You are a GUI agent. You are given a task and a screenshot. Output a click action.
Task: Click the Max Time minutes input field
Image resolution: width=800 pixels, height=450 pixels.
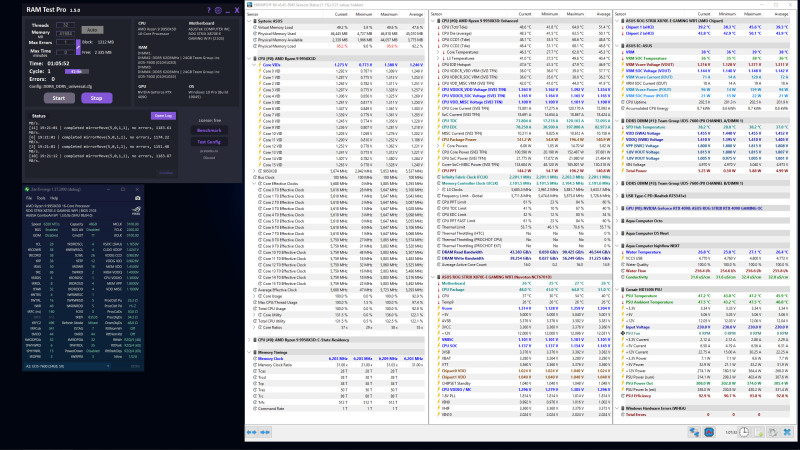65,52
